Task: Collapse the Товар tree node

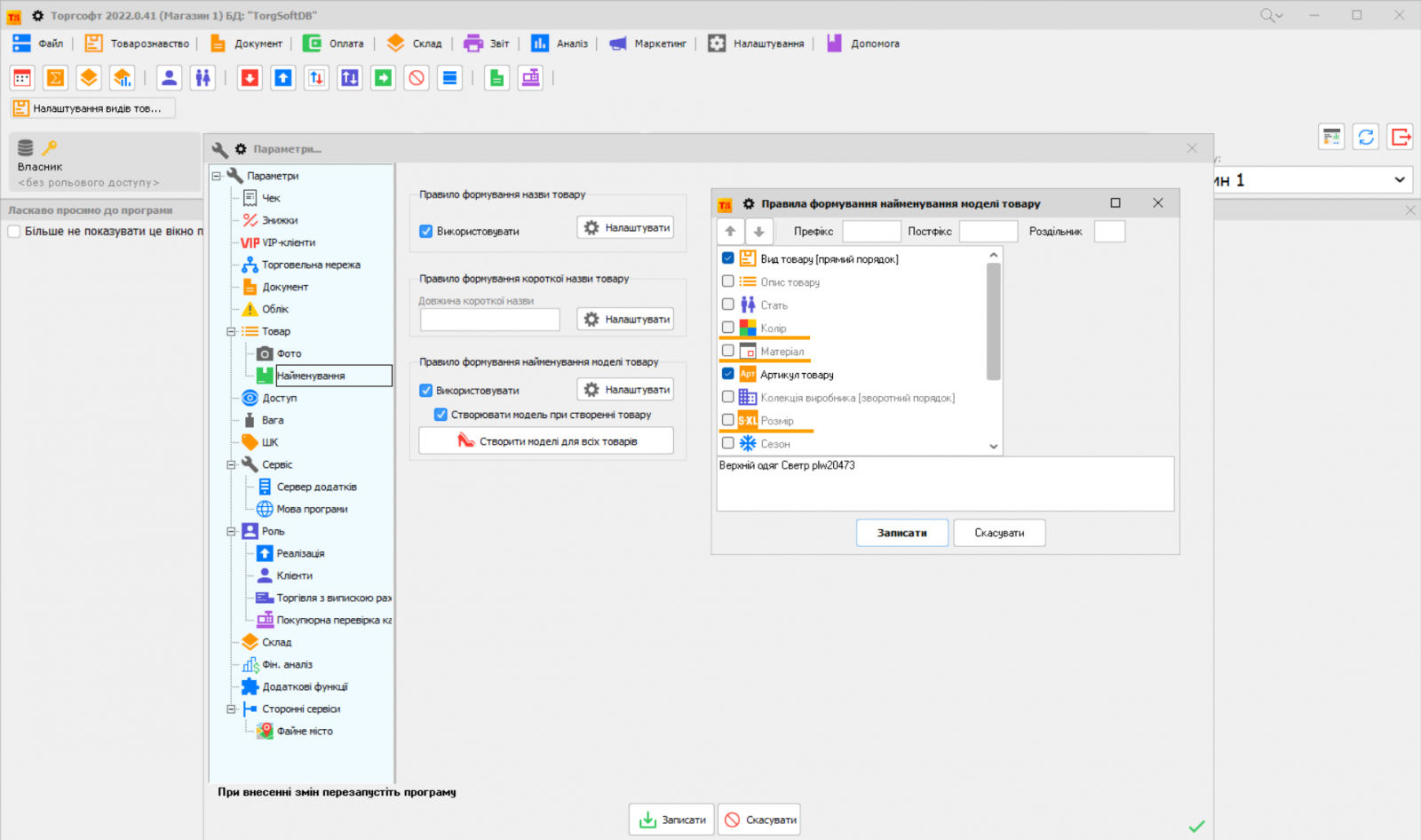Action: coord(231,331)
